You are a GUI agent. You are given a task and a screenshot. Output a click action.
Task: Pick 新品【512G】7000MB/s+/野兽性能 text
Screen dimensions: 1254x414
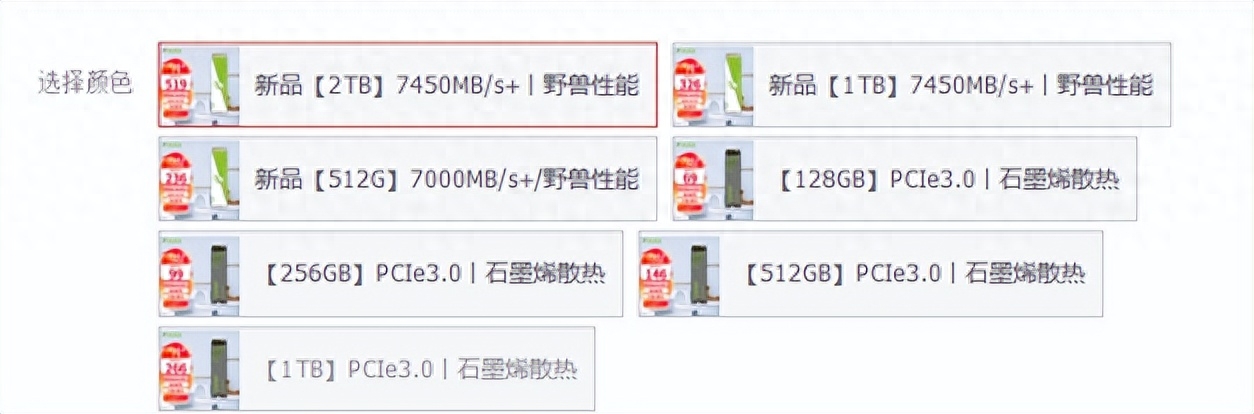[x=446, y=180]
